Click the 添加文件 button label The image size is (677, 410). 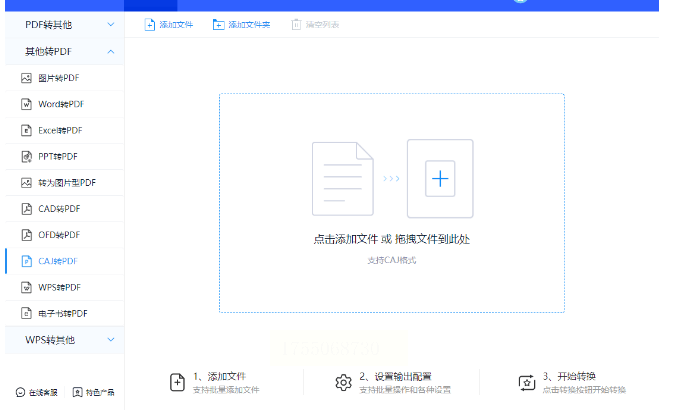[x=176, y=25]
